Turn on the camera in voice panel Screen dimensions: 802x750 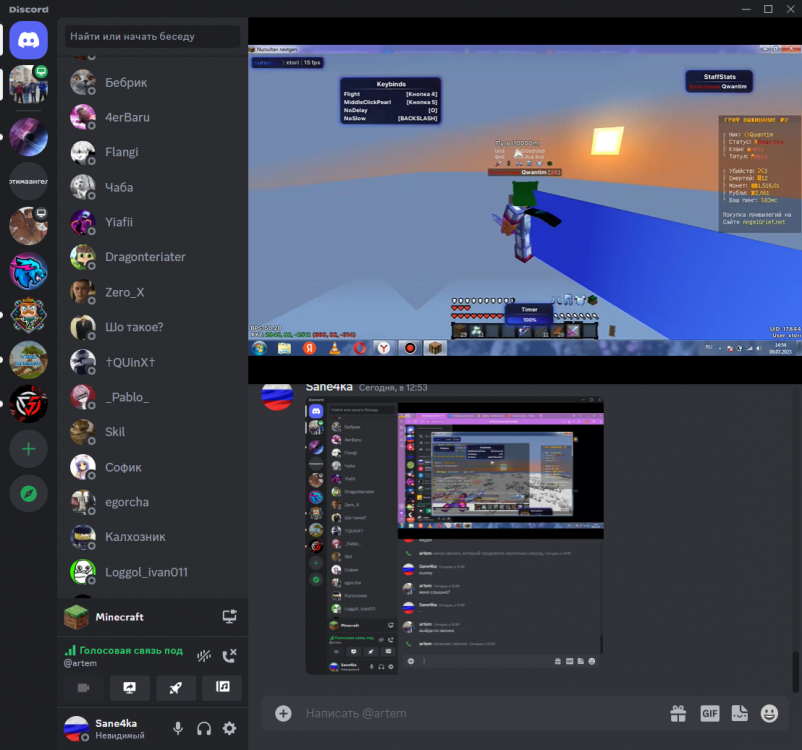(83, 688)
